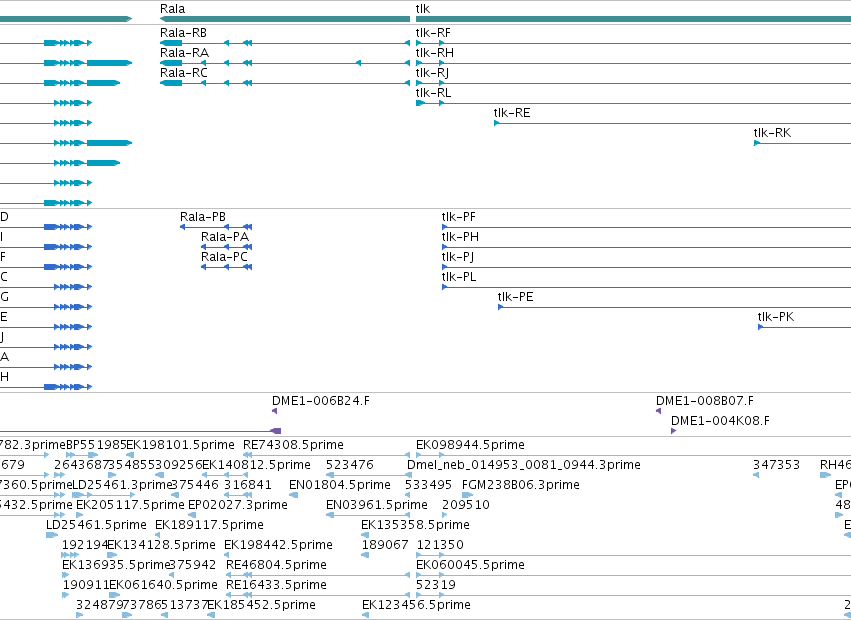Viewport: 851px width, 620px height.
Task: Click the tlk-PL protein label
Action: [x=459, y=277]
